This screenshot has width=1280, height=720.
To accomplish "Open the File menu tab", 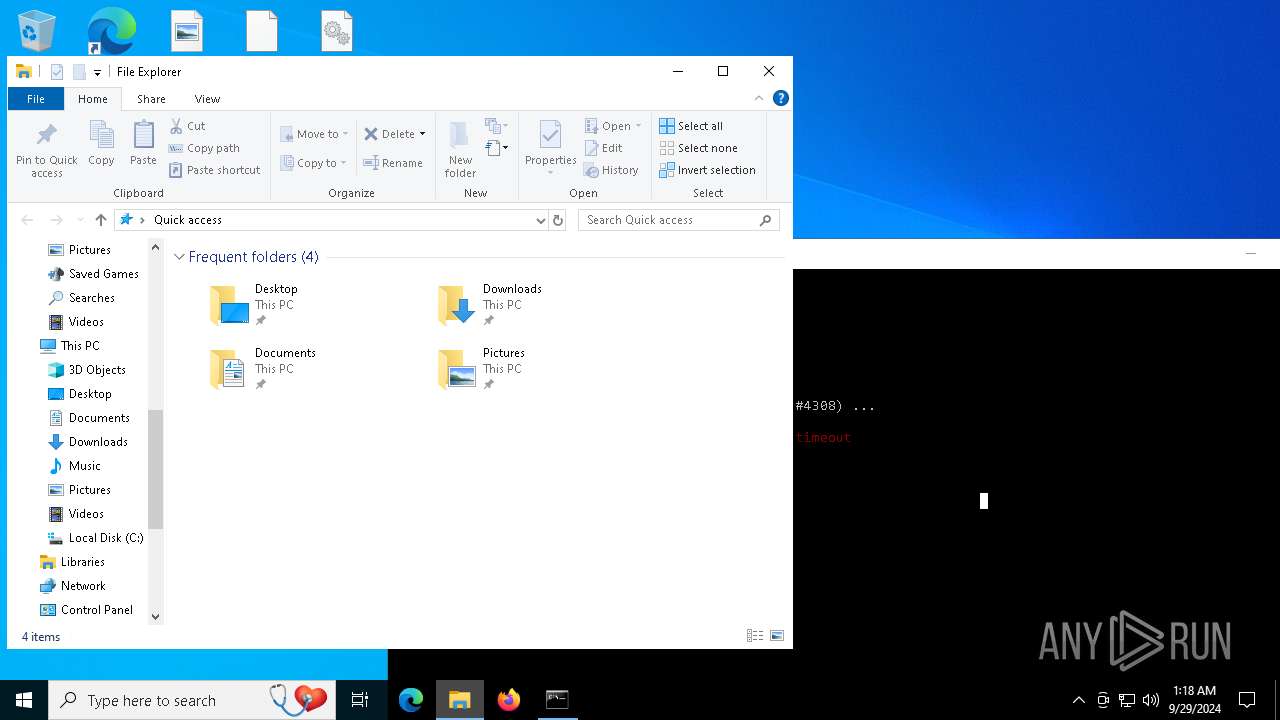I will (x=35, y=99).
